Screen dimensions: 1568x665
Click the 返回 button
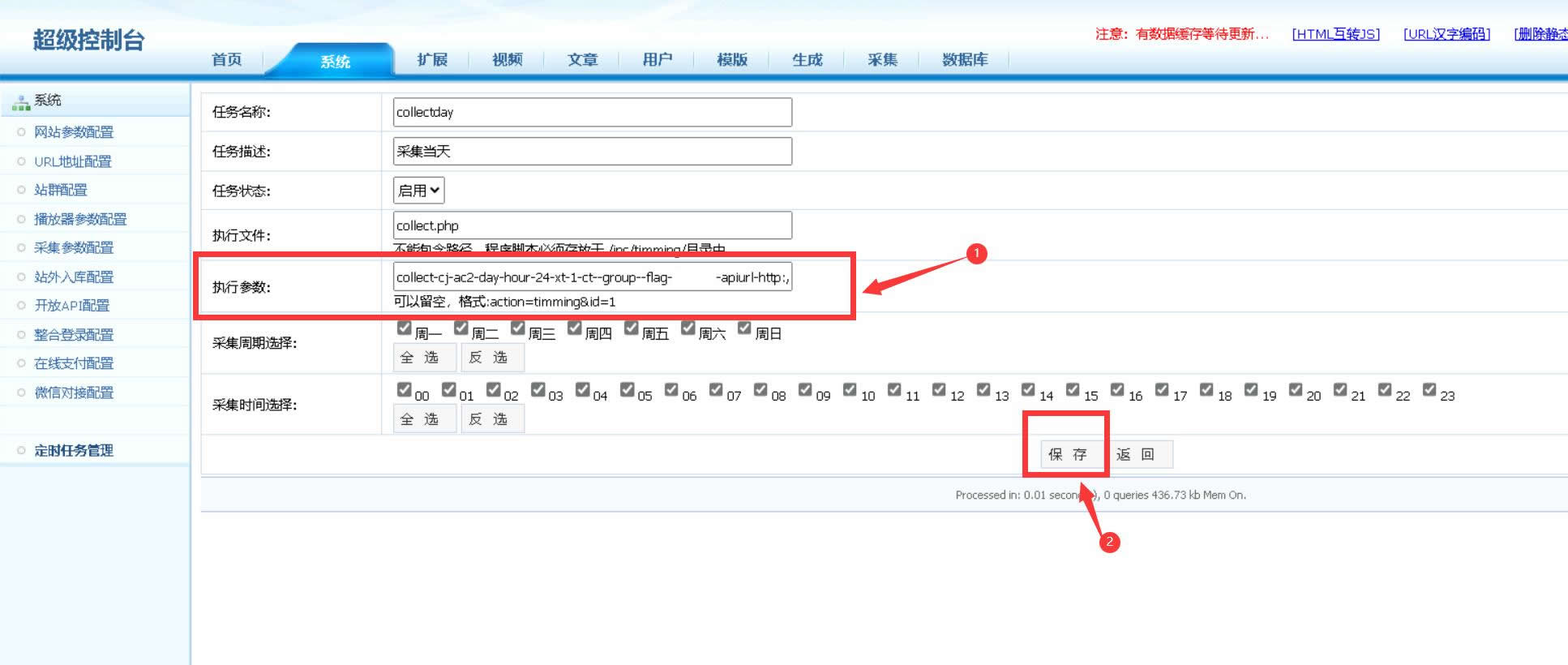pos(1135,454)
